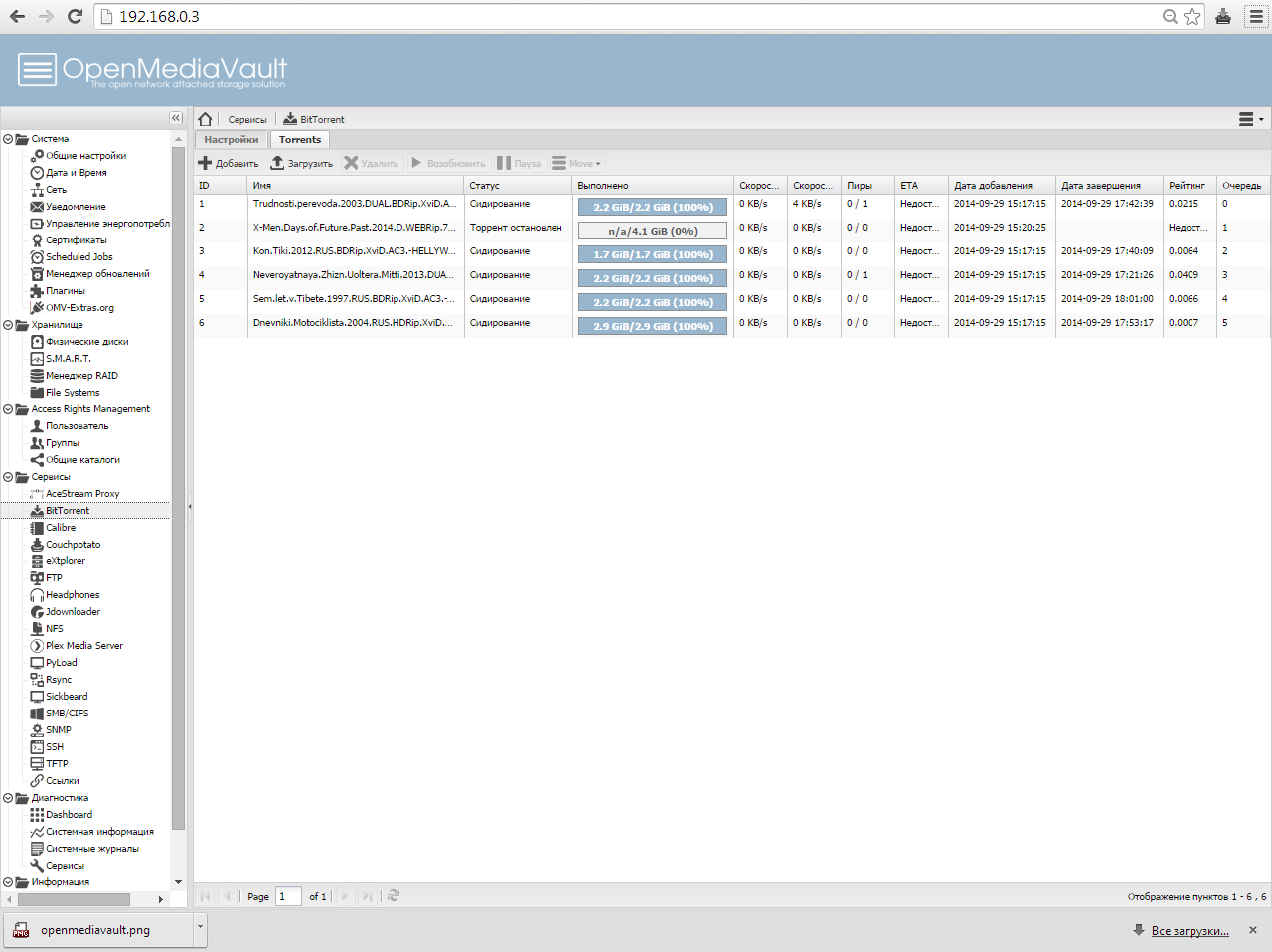The width and height of the screenshot is (1272, 952).
Task: Open the top-right hamburger menu dropdown
Action: pyautogui.click(x=1250, y=119)
